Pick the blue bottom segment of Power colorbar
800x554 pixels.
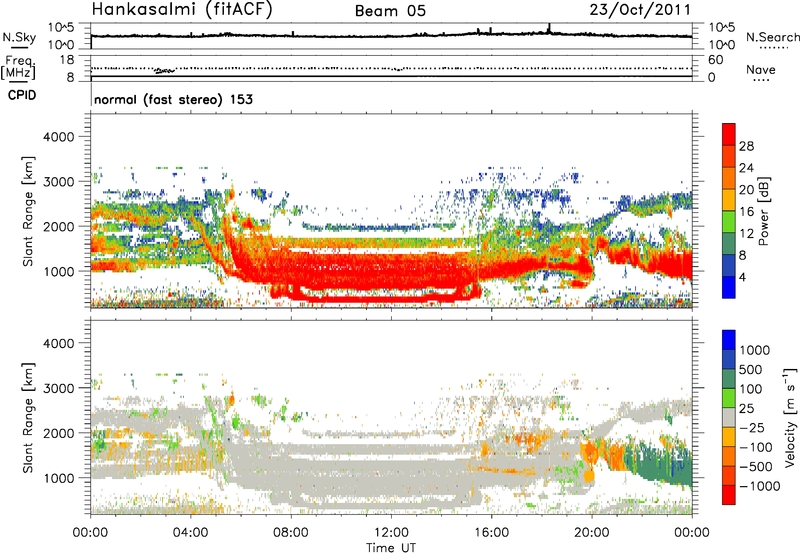(x=727, y=288)
